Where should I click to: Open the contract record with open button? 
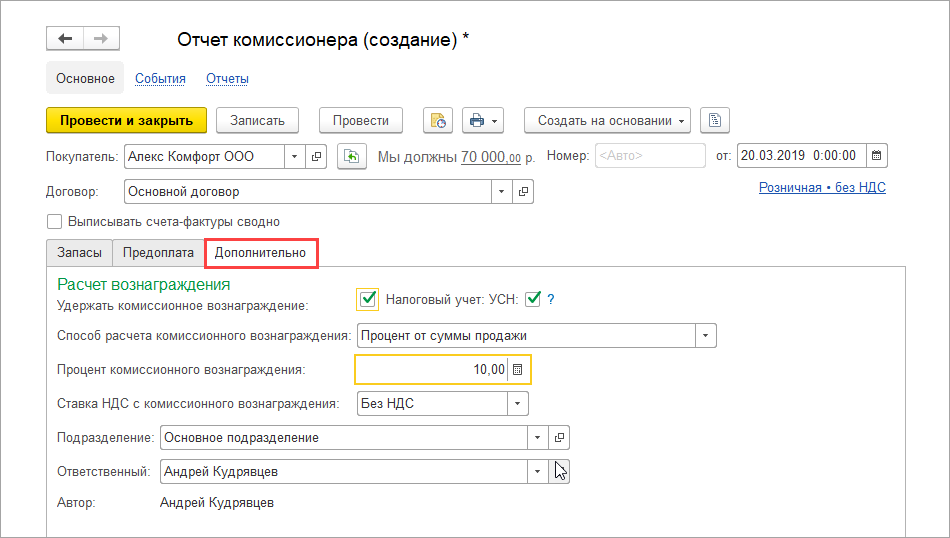point(524,191)
